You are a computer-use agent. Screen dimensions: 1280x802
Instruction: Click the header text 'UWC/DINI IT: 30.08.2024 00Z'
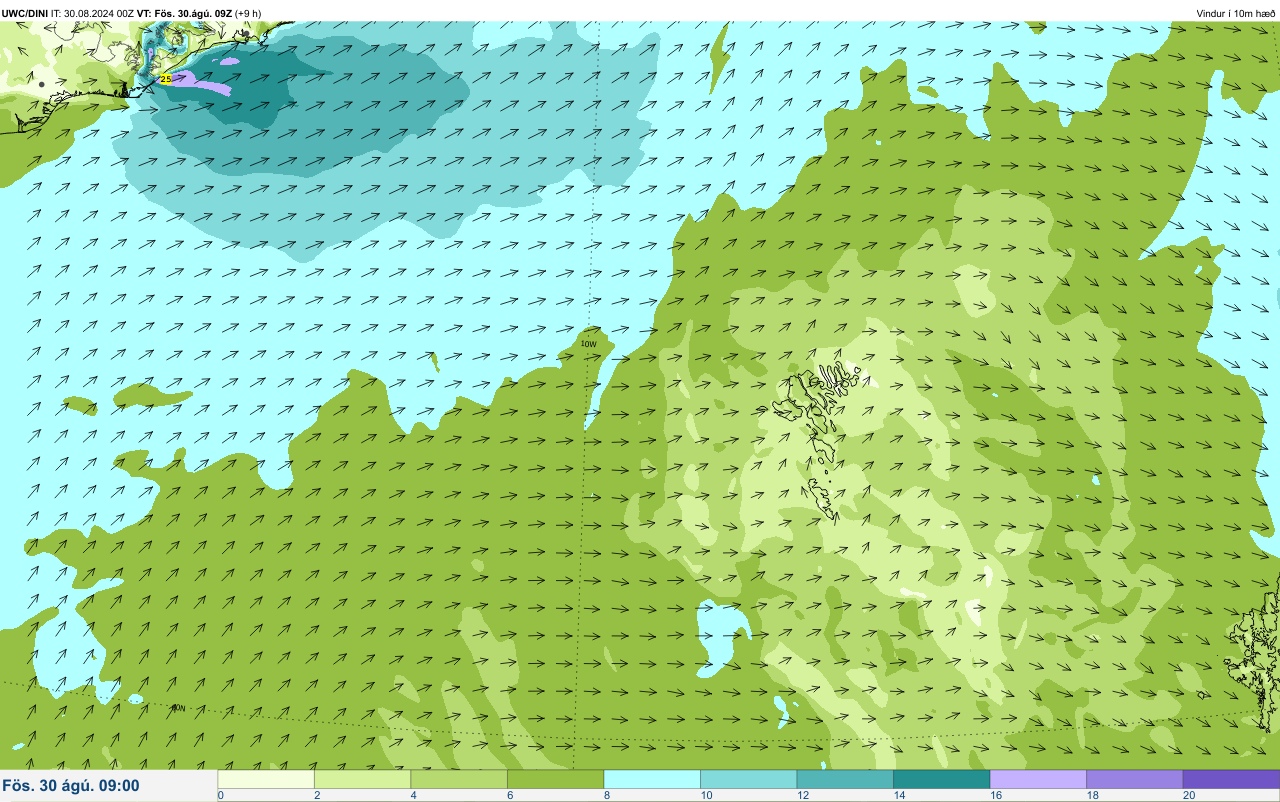67,13
